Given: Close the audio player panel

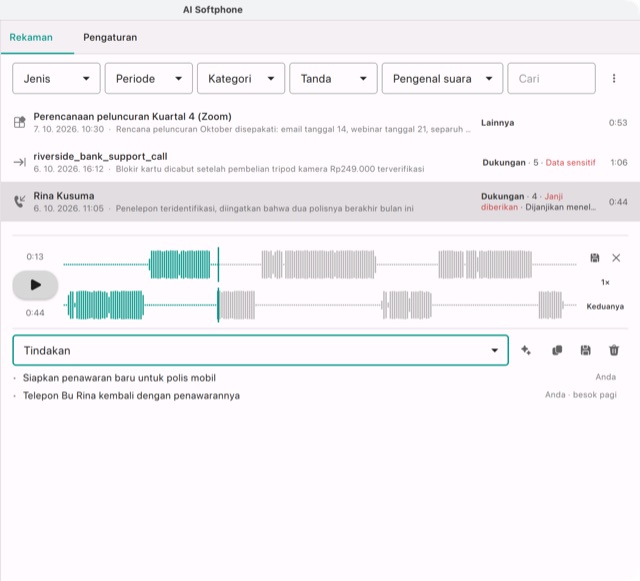Looking at the screenshot, I should 616,258.
